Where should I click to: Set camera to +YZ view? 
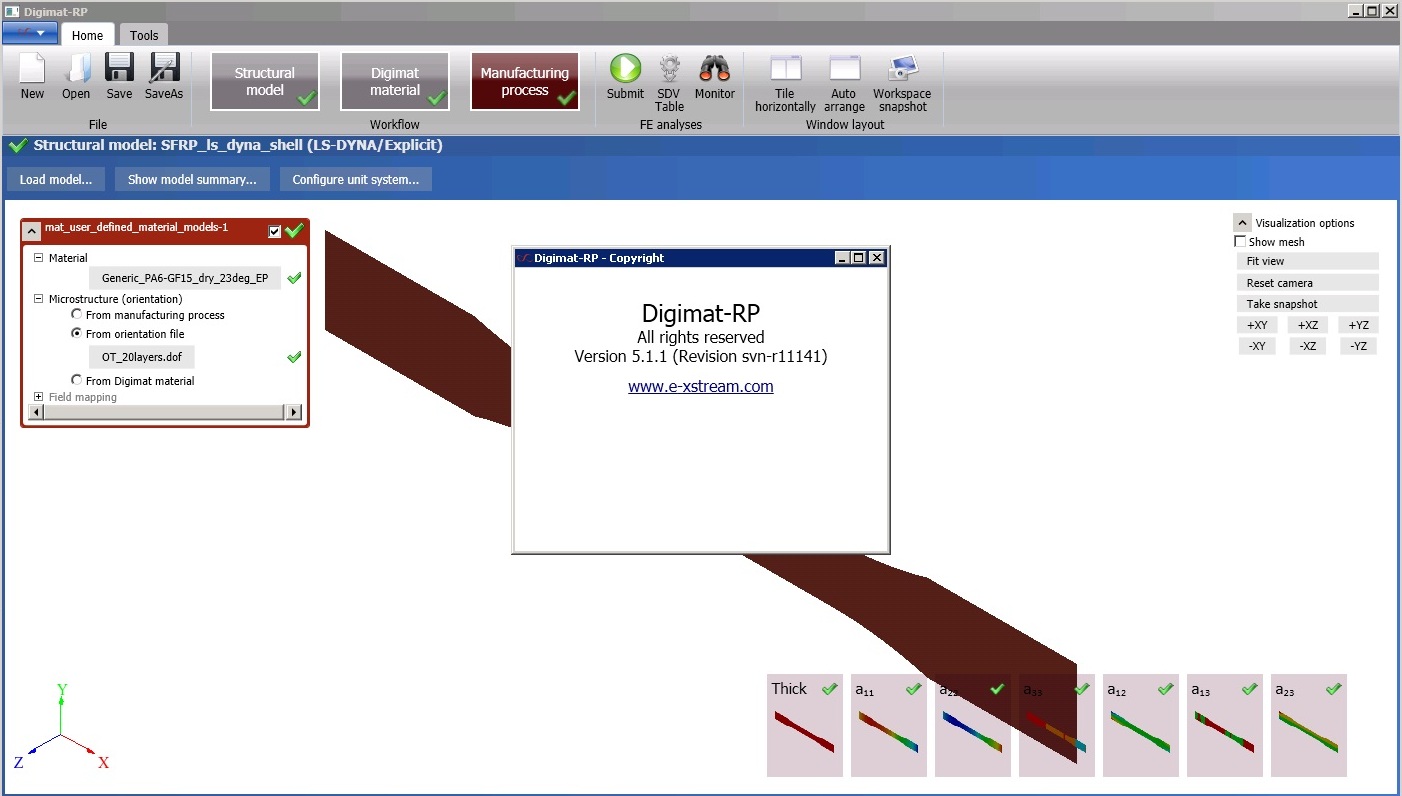point(1358,325)
